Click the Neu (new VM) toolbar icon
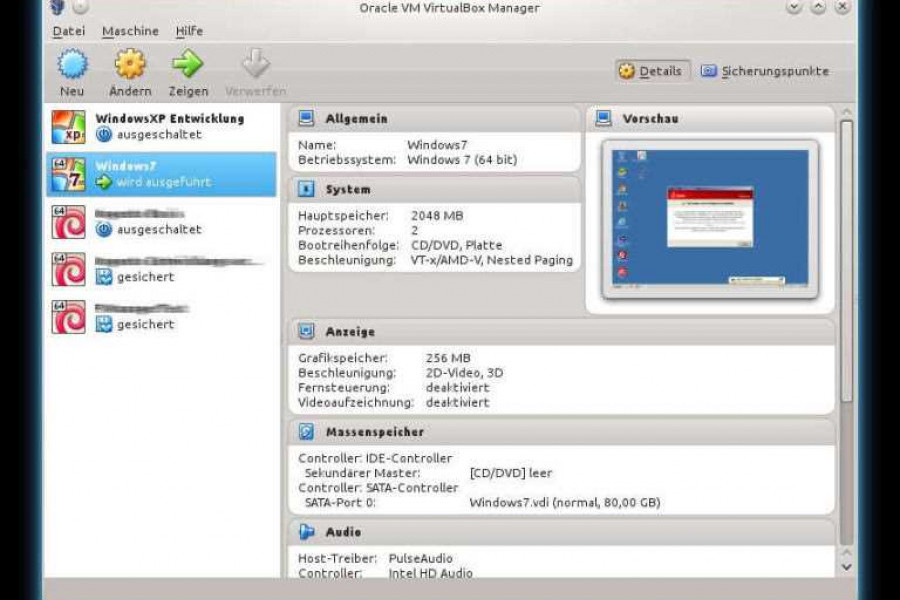 click(72, 64)
